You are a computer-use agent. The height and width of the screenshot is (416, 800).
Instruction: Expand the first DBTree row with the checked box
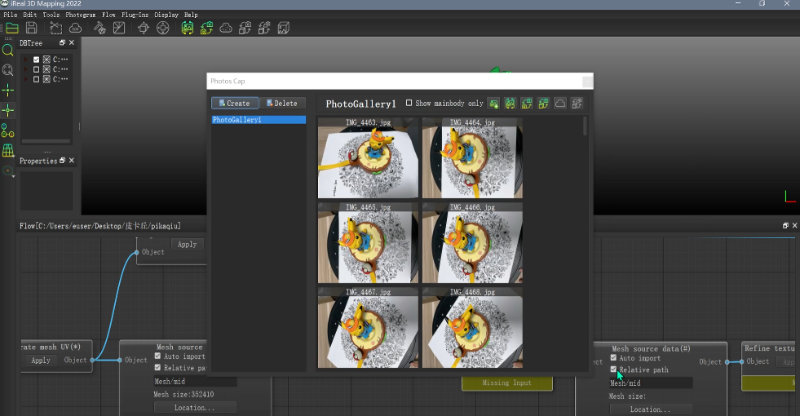[x=26, y=59]
